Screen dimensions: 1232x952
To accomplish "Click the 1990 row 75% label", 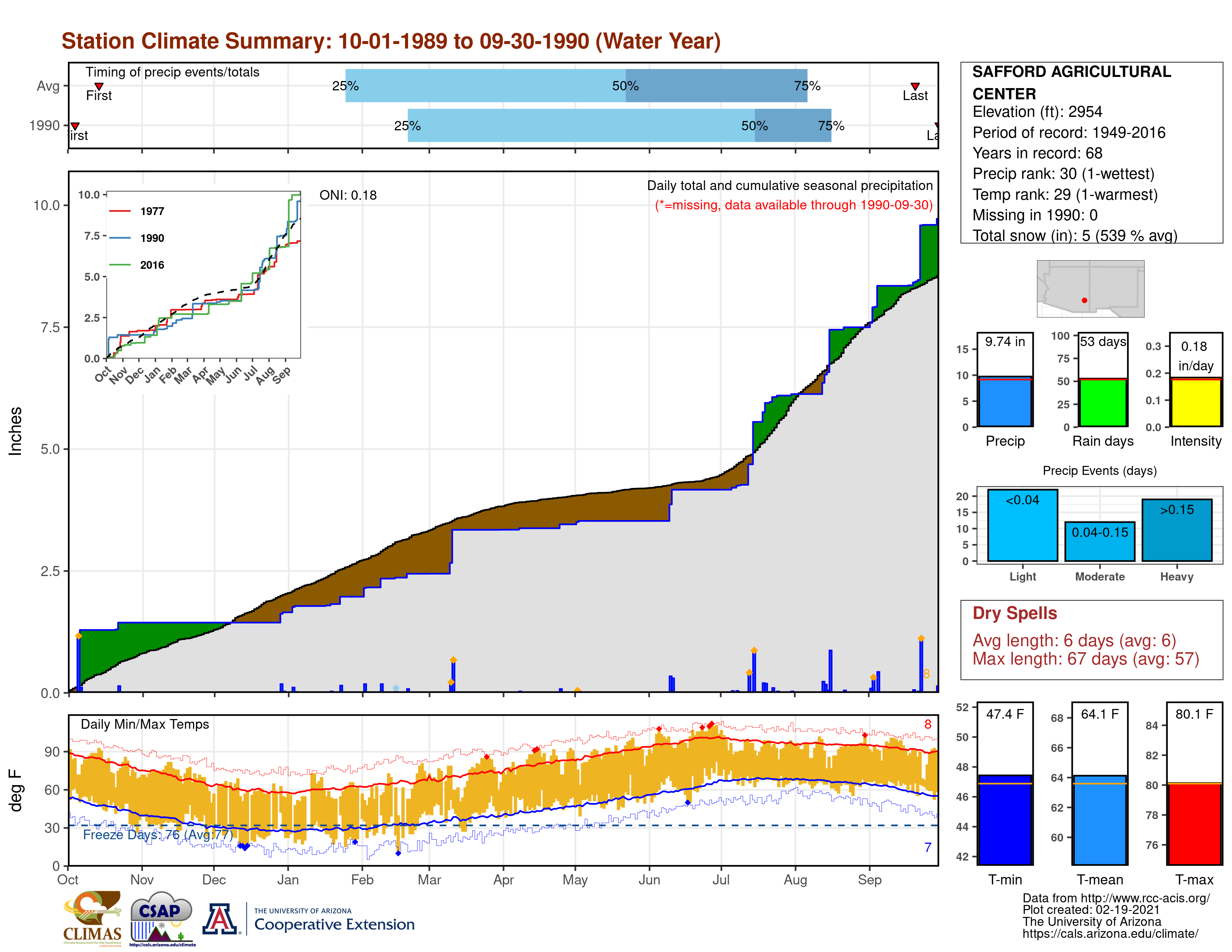I will point(831,126).
